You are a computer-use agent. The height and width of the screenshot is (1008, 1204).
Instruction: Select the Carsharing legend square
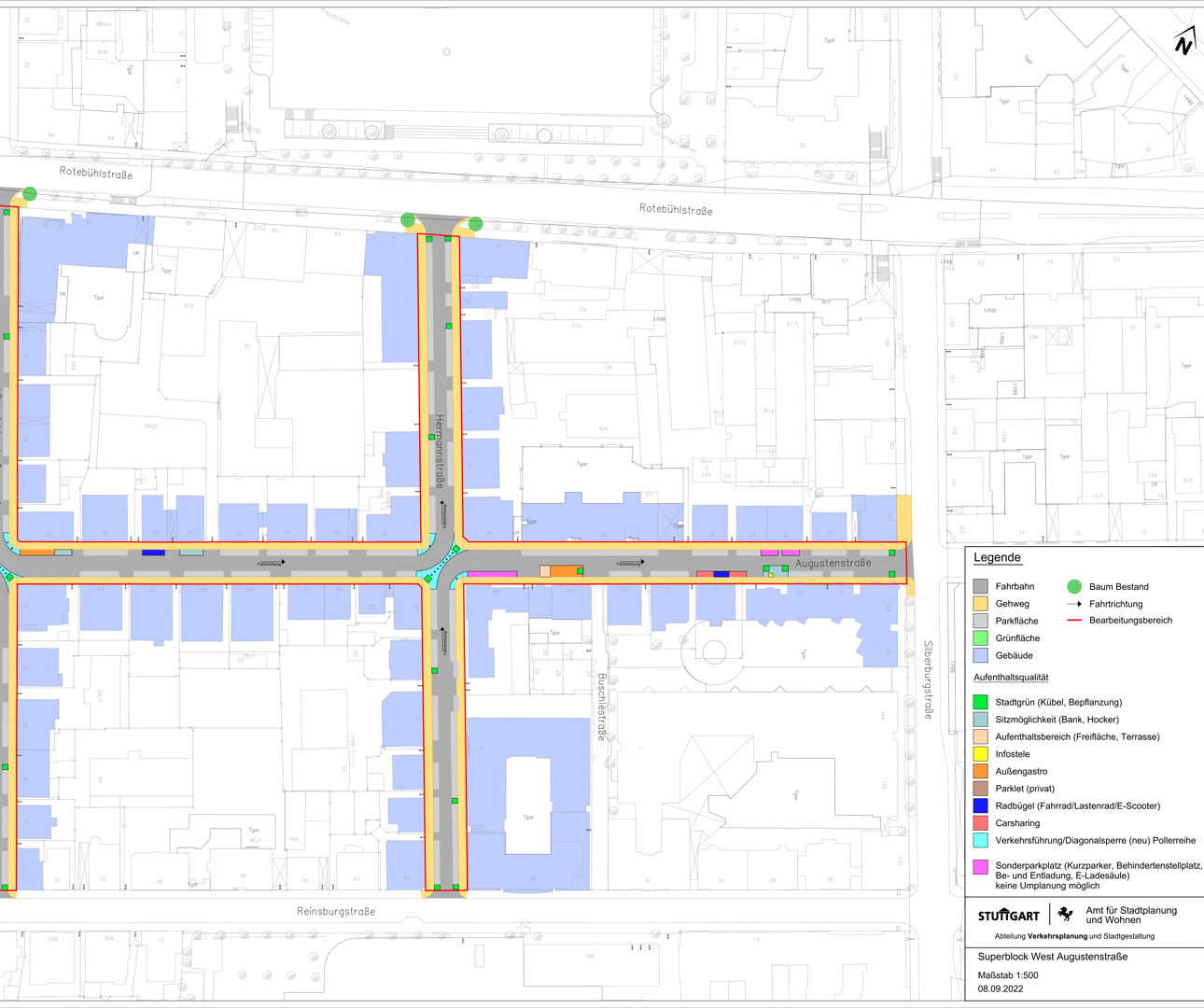point(981,822)
